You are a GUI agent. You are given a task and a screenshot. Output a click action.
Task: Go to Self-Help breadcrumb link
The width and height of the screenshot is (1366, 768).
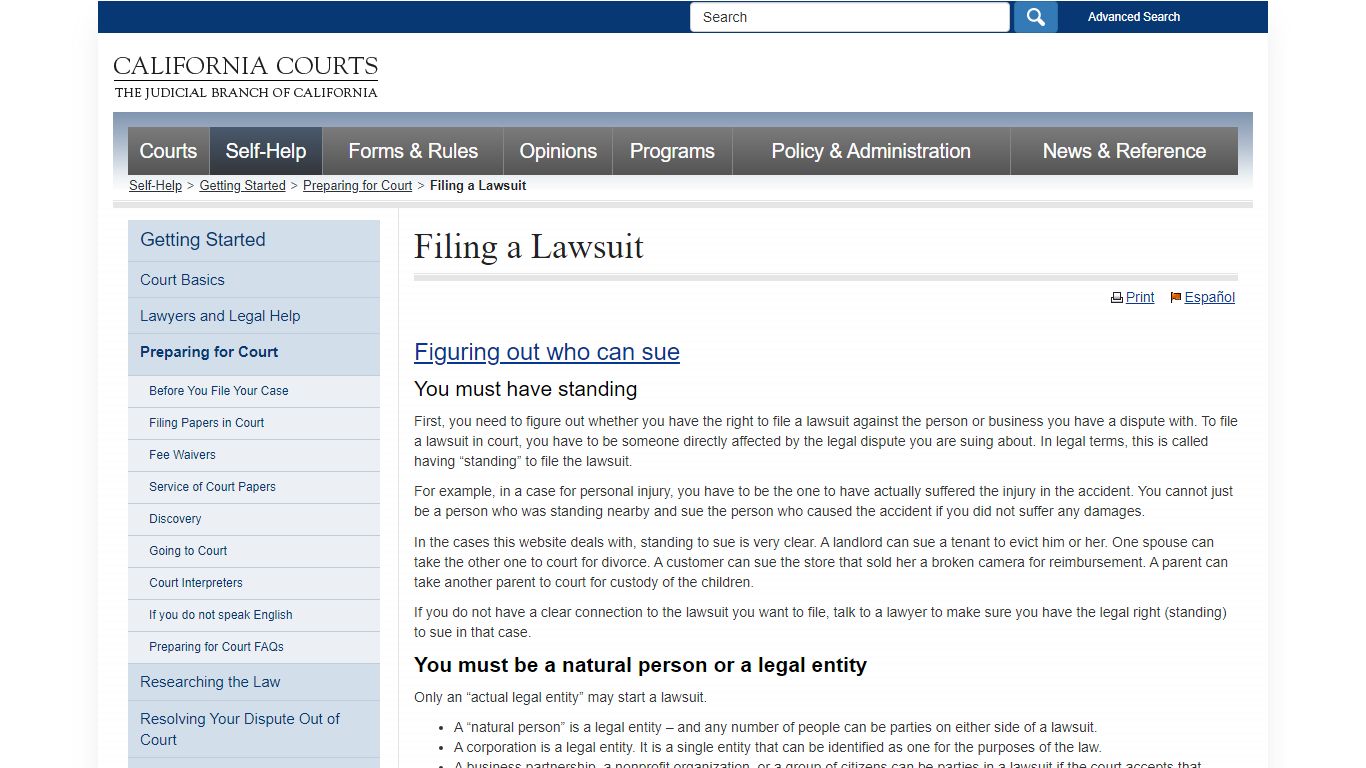coord(155,186)
